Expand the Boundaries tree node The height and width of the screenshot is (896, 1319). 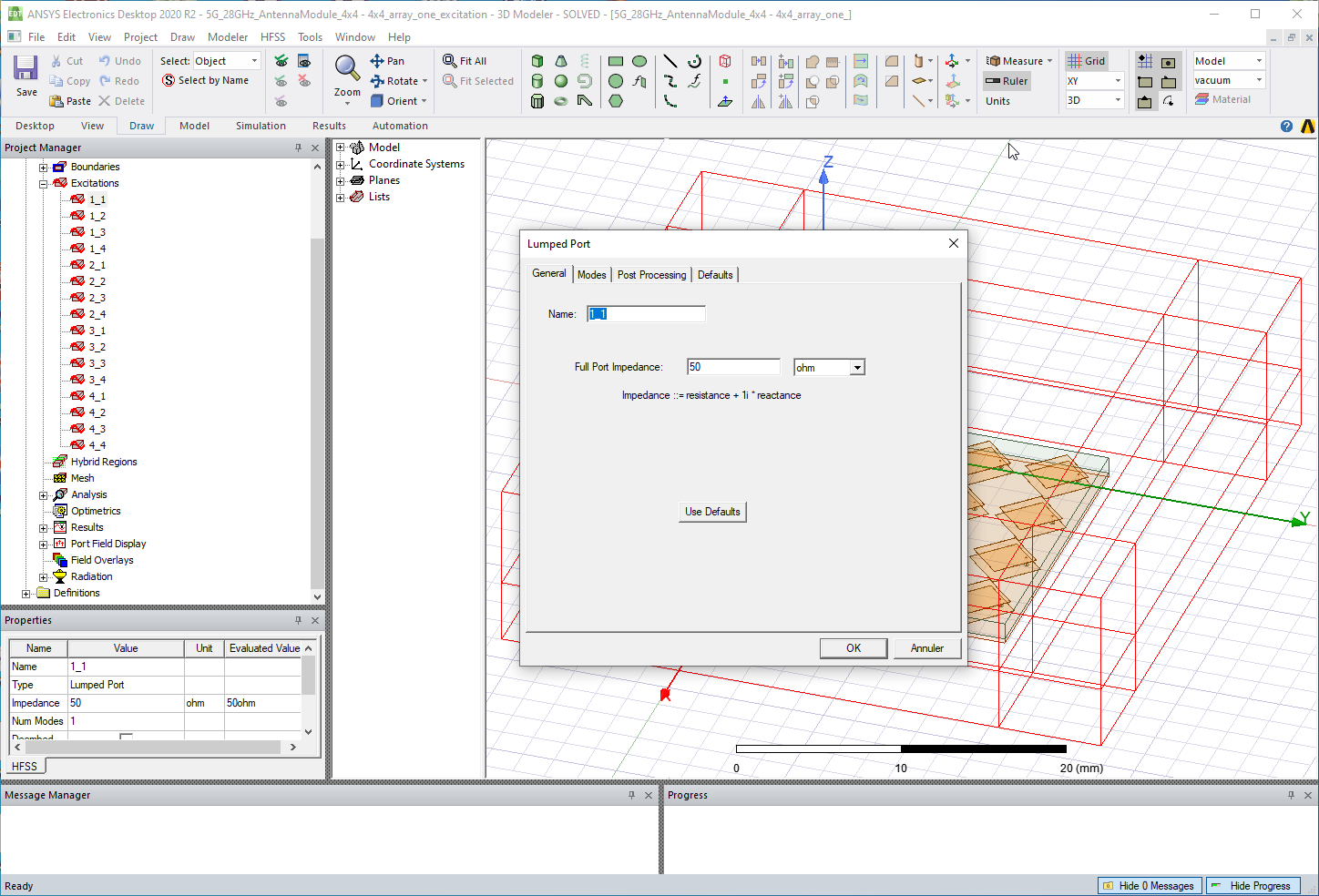pyautogui.click(x=43, y=167)
